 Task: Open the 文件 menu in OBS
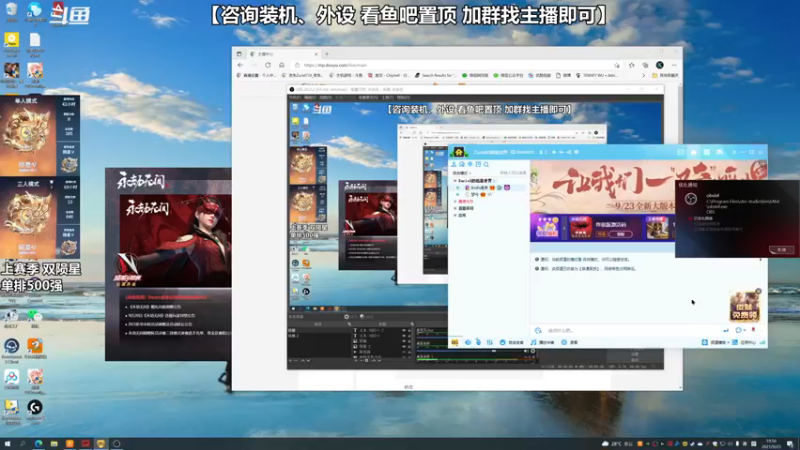point(293,97)
